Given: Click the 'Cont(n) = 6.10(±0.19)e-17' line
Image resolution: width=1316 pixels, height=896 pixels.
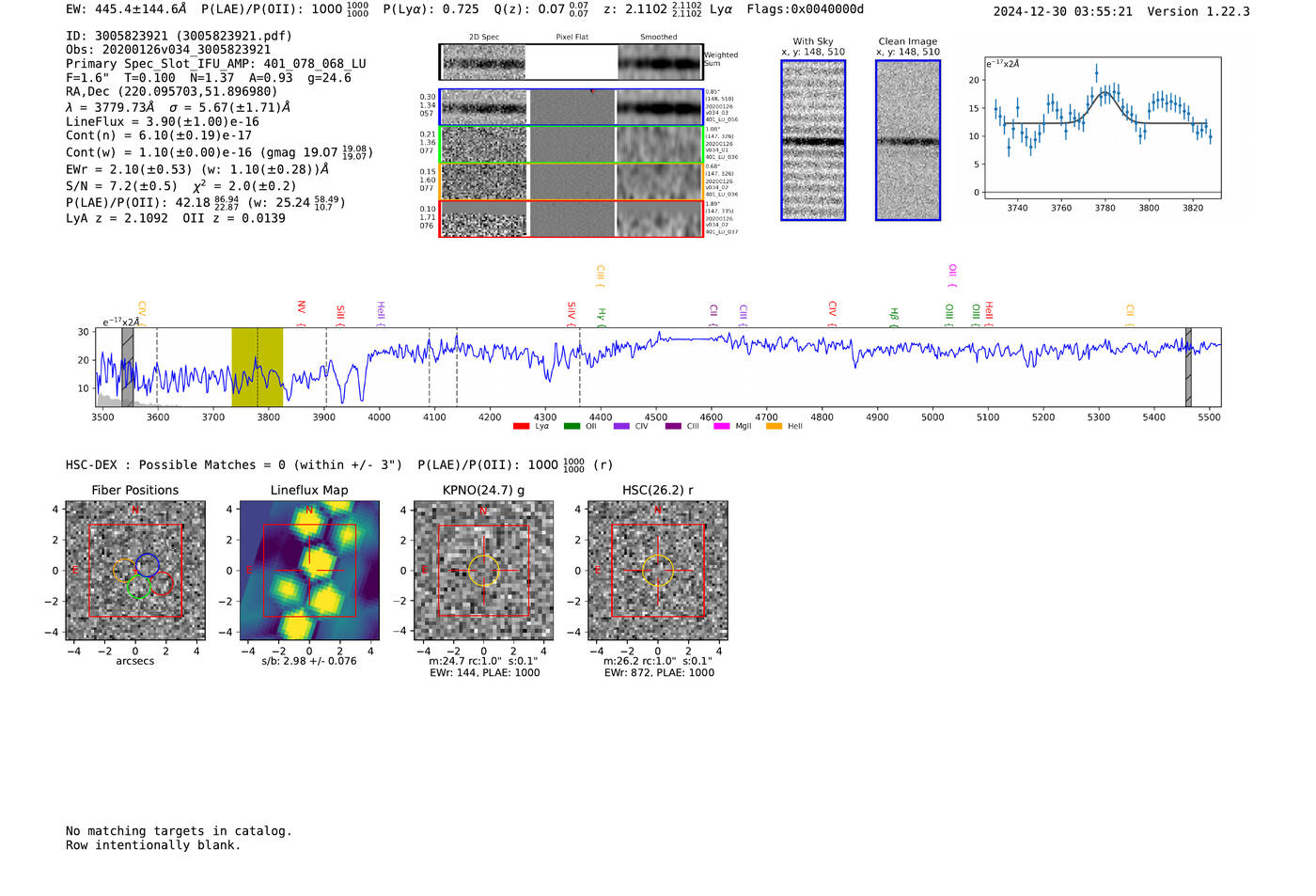Looking at the screenshot, I should [159, 135].
